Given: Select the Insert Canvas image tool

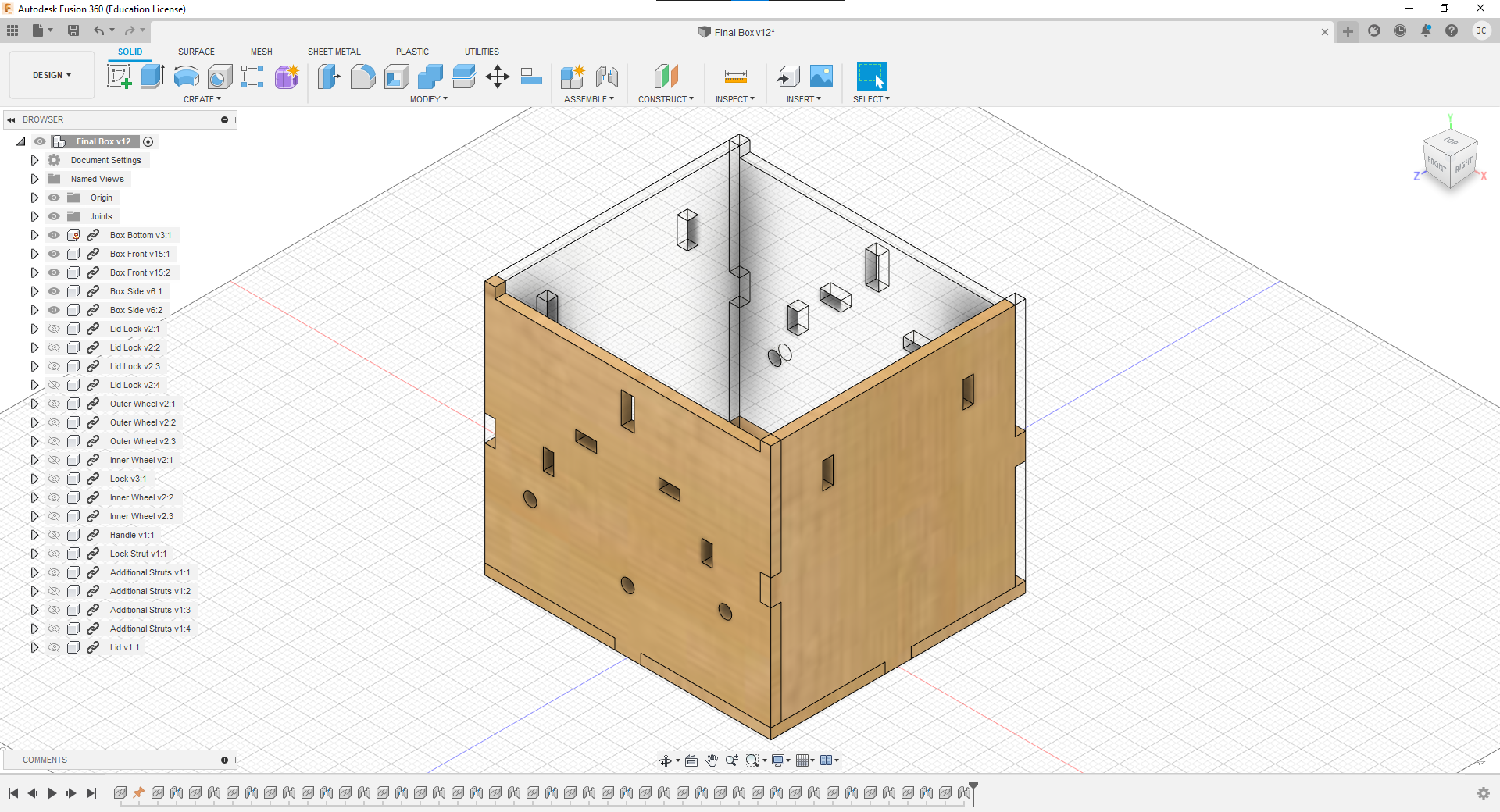Looking at the screenshot, I should (x=821, y=77).
